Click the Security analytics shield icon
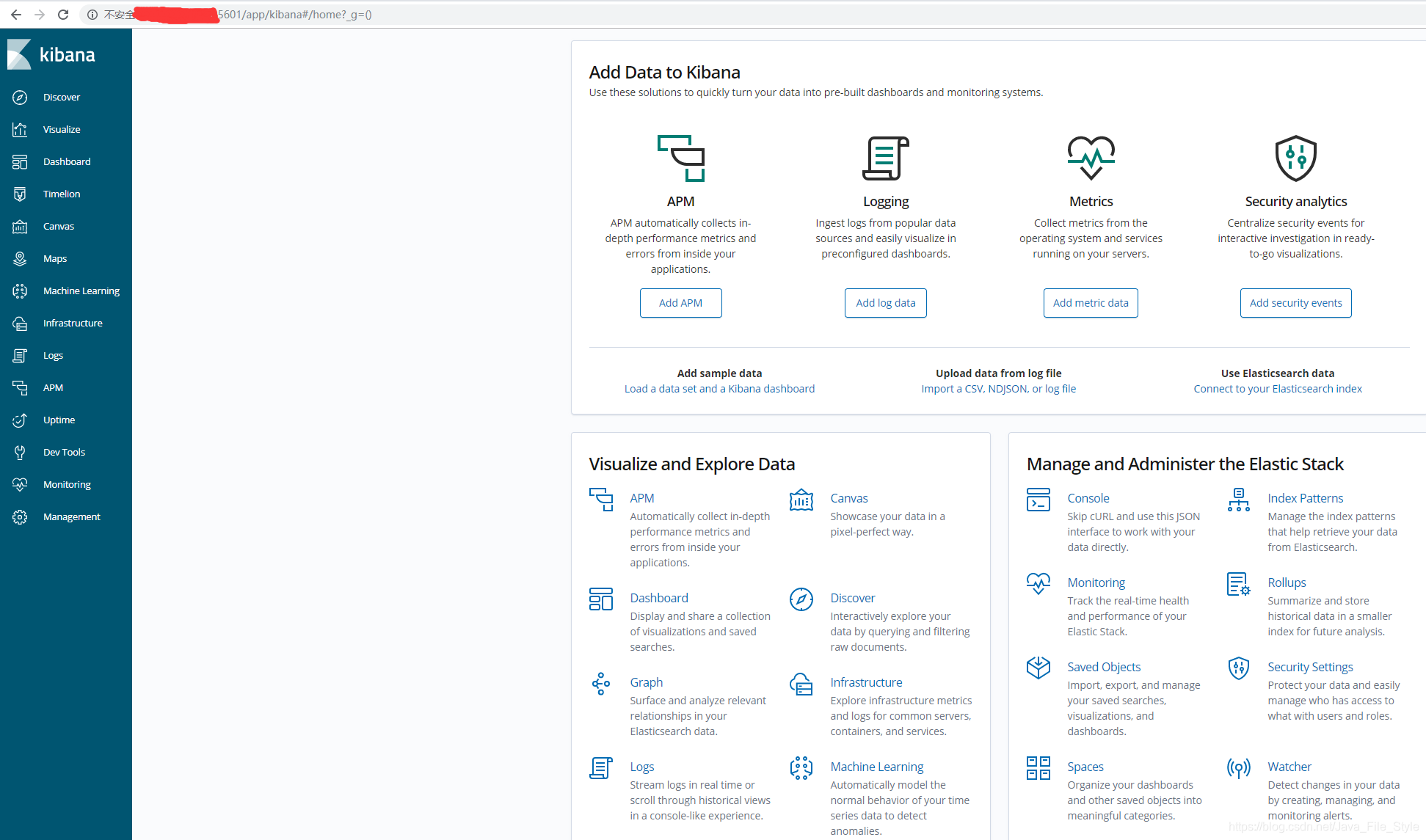Image resolution: width=1426 pixels, height=840 pixels. coord(1296,158)
